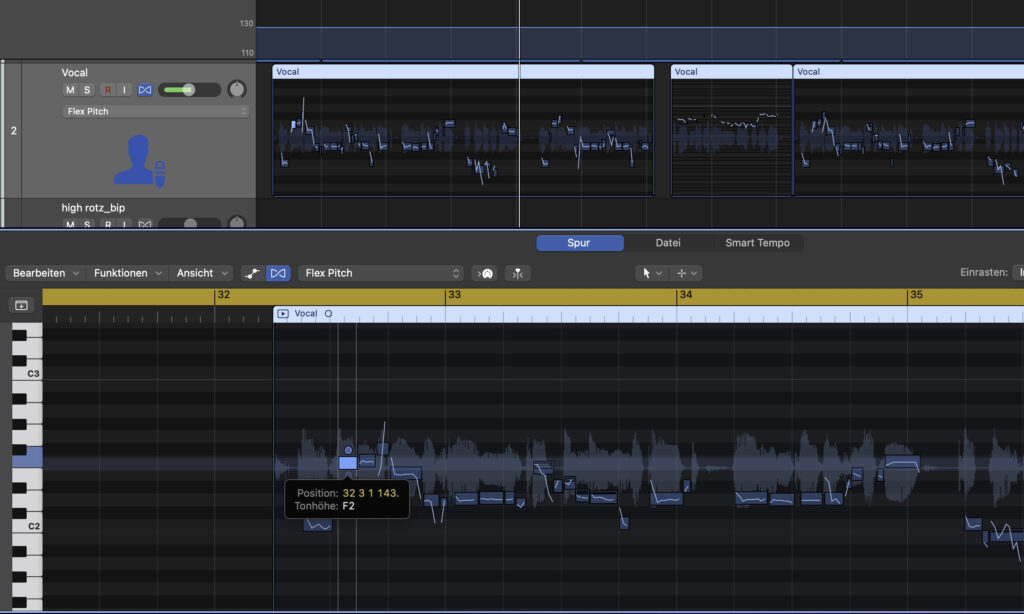The height and width of the screenshot is (614, 1024).
Task: Toggle the Catch Playhead icon
Action: 517,273
